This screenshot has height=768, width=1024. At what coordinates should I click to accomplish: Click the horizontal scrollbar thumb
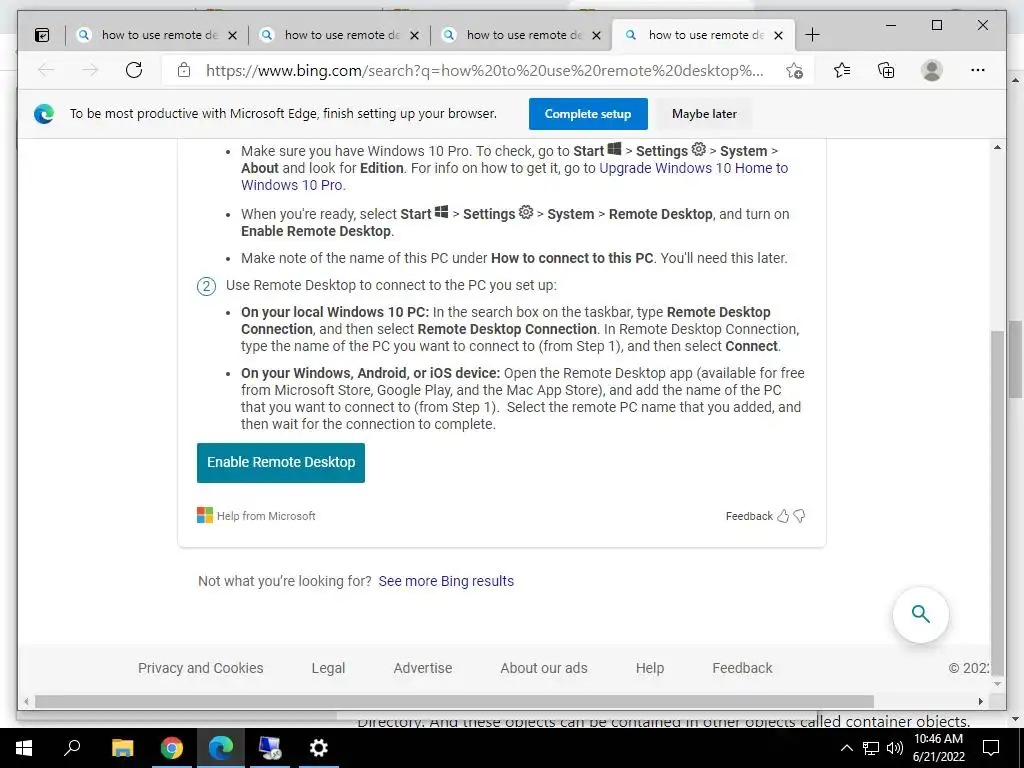(454, 701)
